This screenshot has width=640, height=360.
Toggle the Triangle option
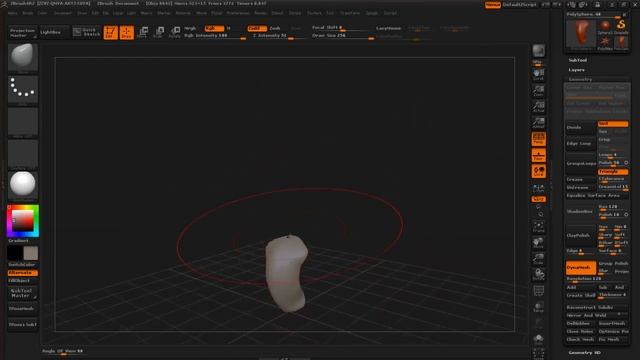(613, 171)
